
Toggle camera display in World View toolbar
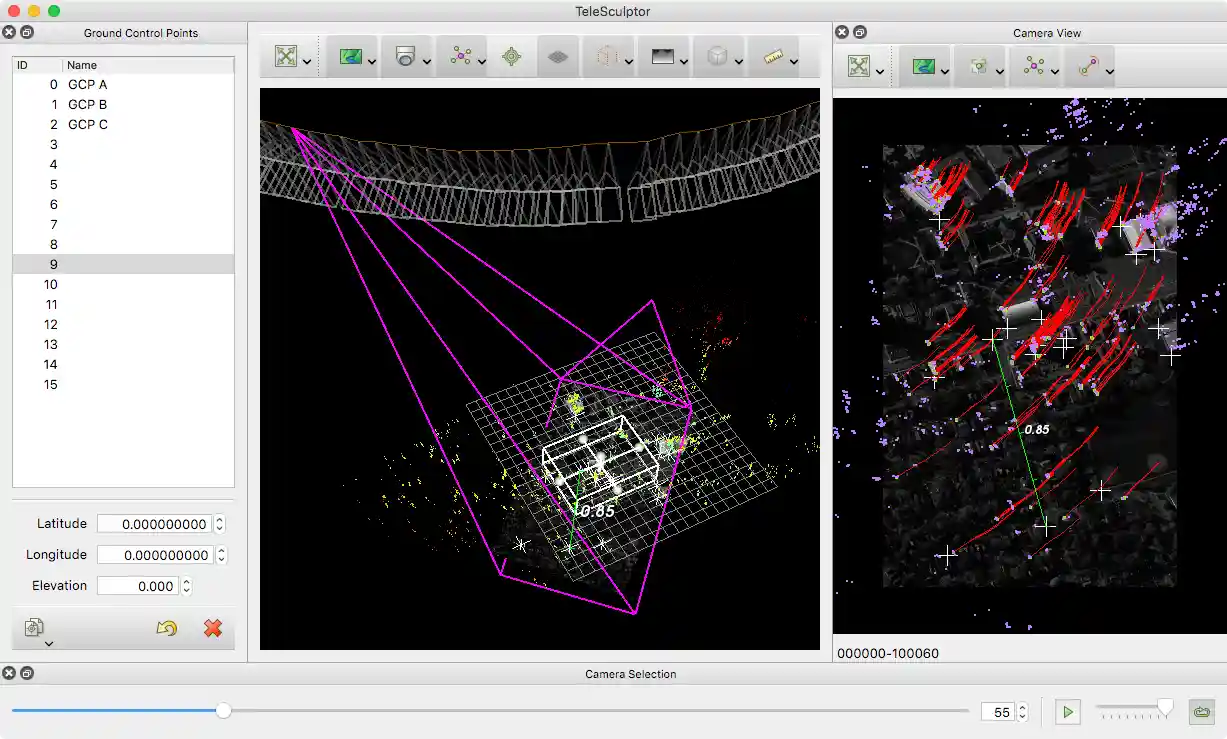pyautogui.click(x=405, y=57)
